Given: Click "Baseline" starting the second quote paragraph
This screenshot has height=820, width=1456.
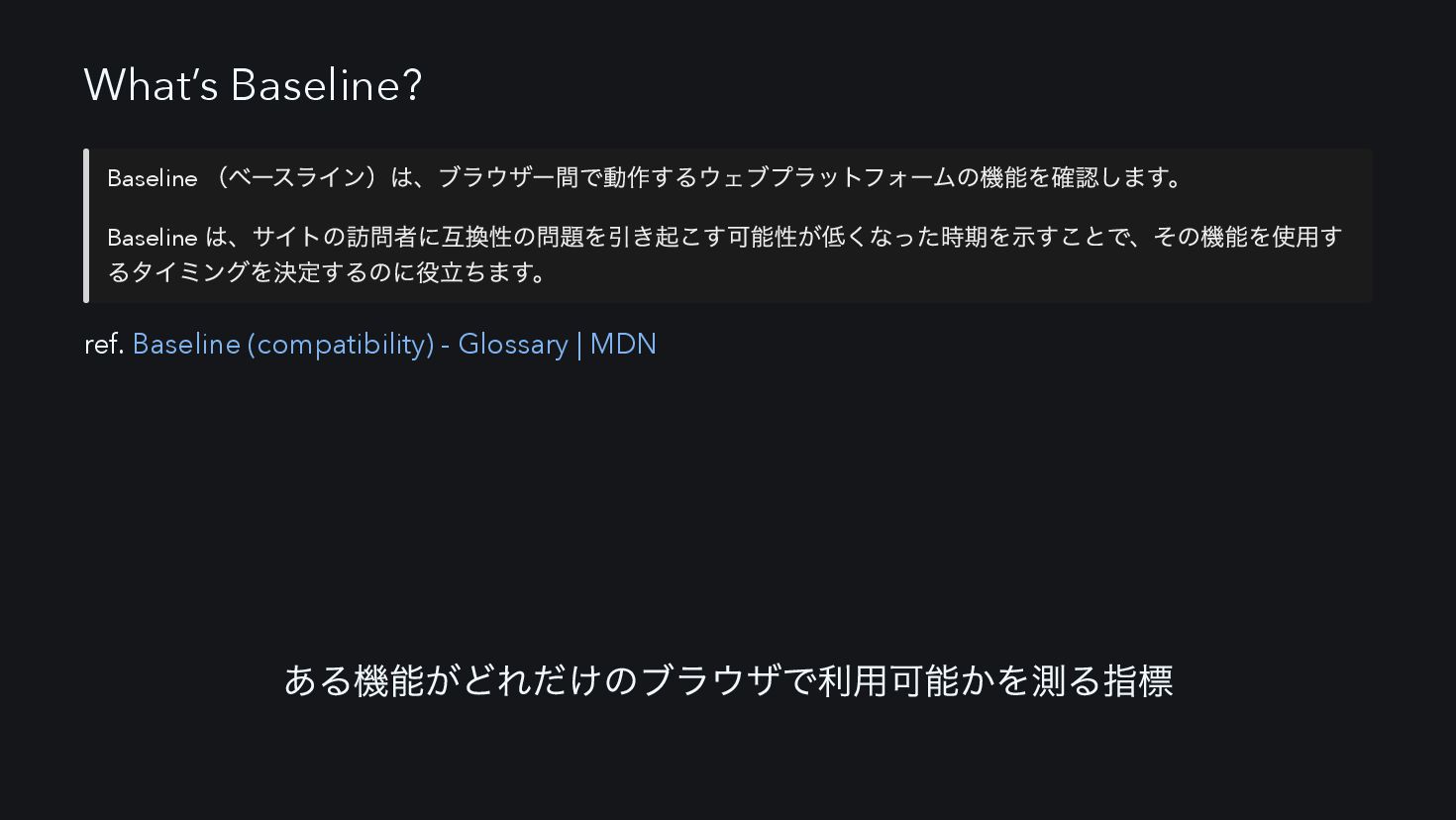Looking at the screenshot, I should [153, 238].
